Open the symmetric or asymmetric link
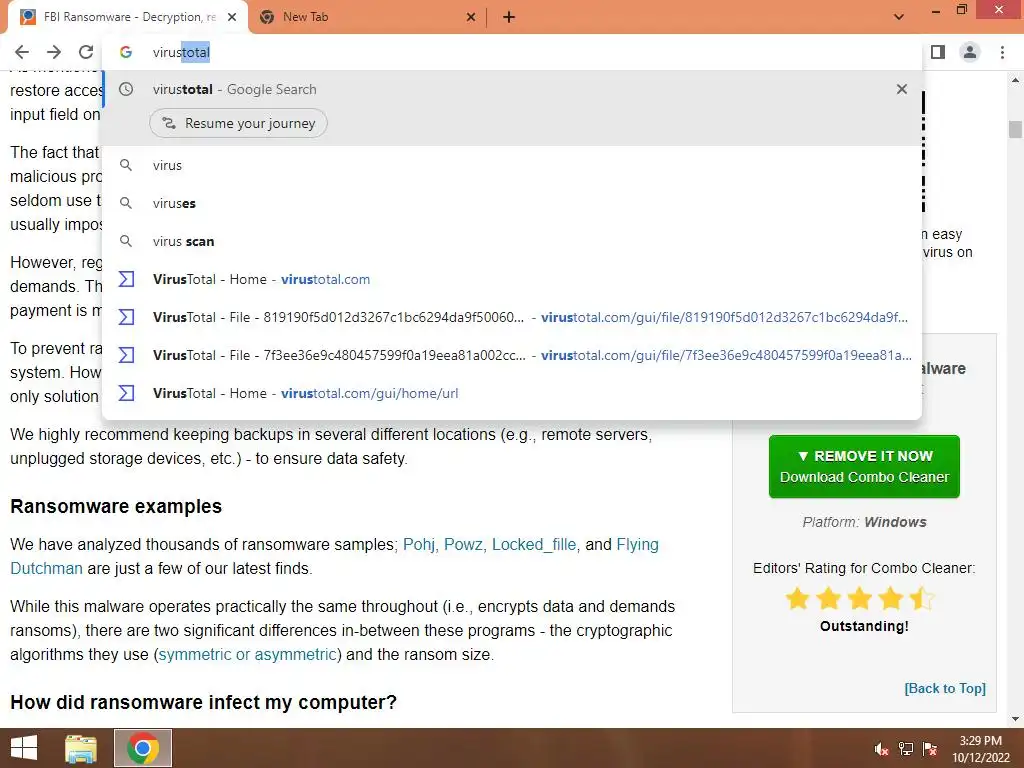The image size is (1024, 768). (247, 654)
